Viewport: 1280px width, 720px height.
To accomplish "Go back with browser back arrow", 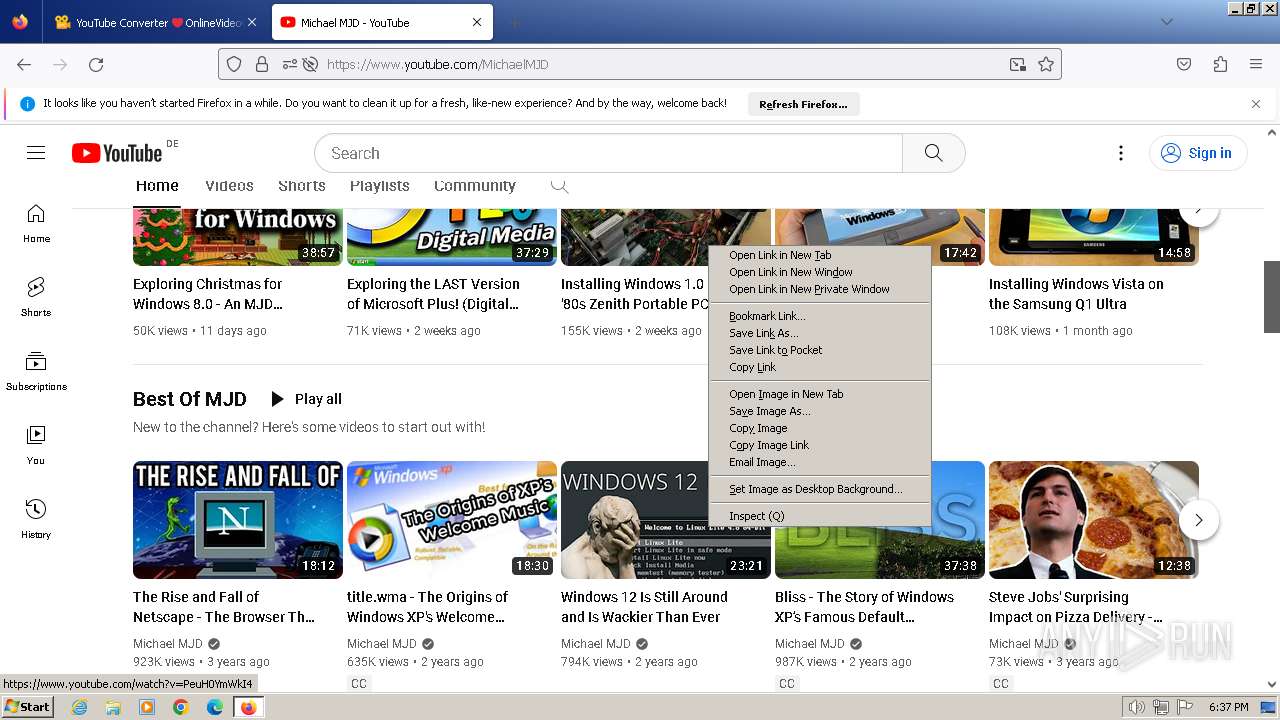I will tap(24, 64).
